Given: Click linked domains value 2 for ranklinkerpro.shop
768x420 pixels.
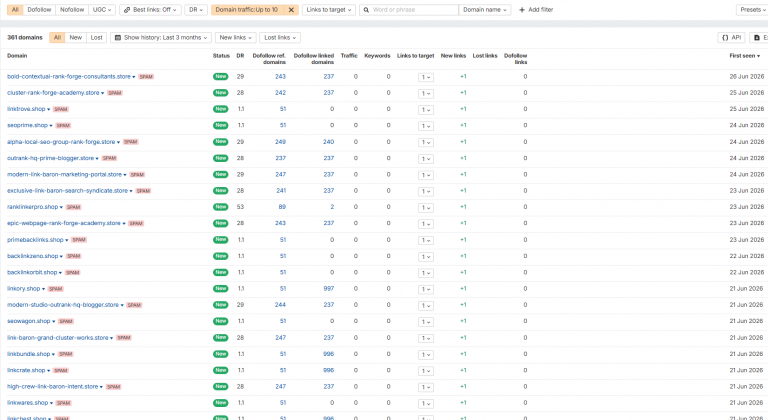Looking at the screenshot, I should coord(332,207).
